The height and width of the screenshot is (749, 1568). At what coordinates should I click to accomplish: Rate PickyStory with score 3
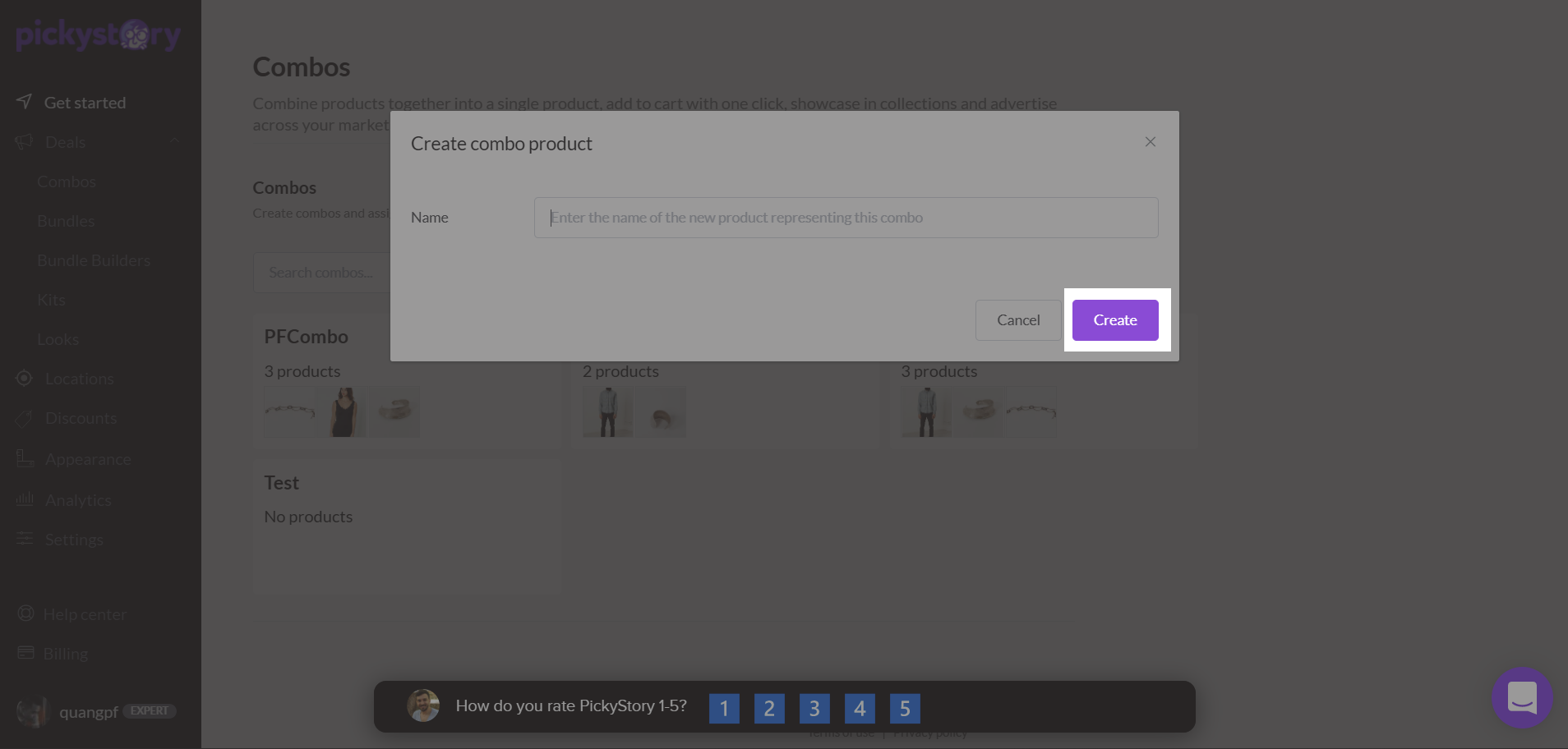[x=814, y=708]
